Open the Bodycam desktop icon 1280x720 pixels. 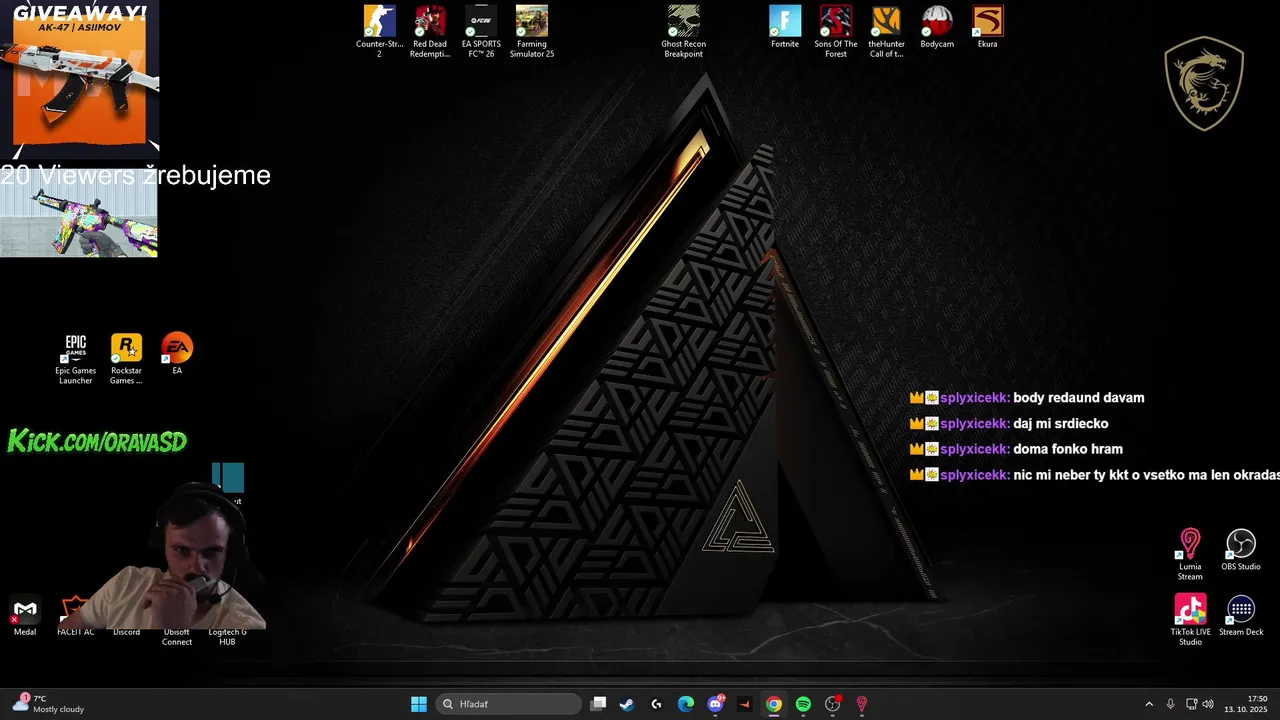pyautogui.click(x=937, y=27)
